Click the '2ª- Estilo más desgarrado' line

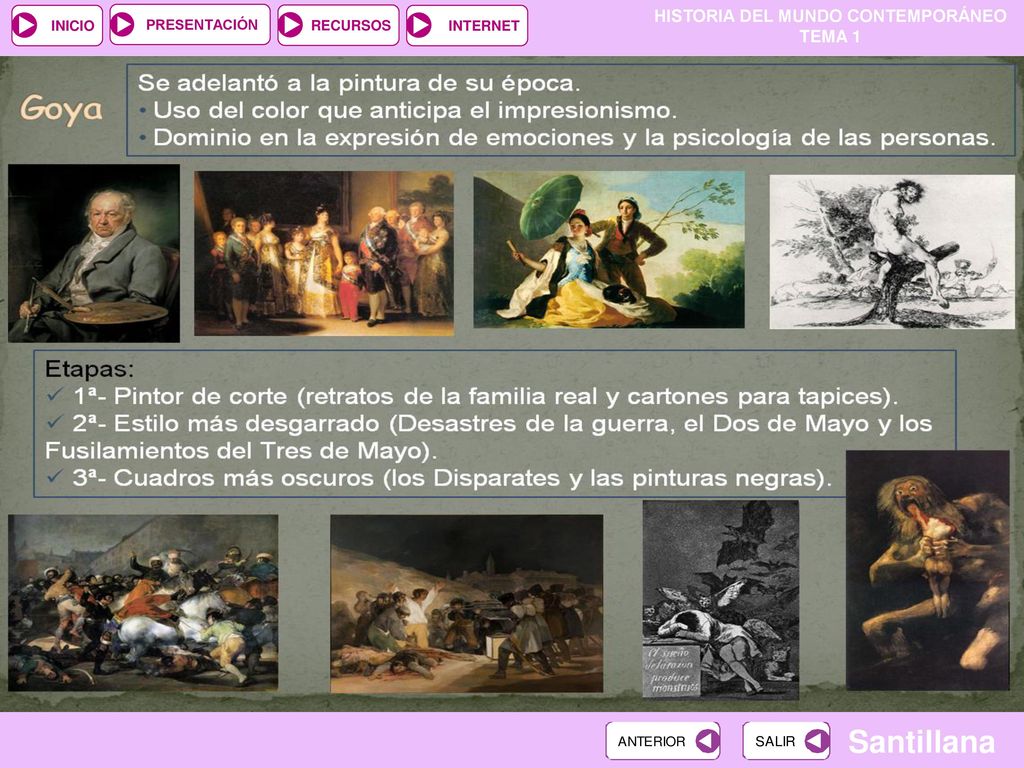pyautogui.click(x=488, y=437)
